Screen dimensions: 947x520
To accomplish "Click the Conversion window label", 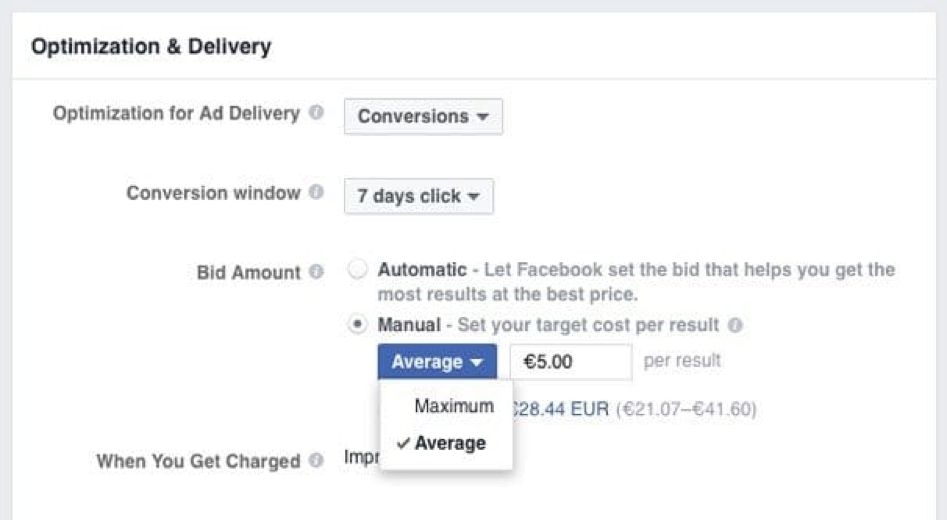I will 213,193.
